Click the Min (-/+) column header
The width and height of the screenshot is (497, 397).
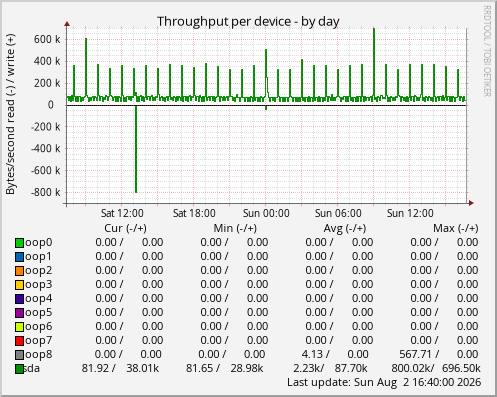(x=235, y=228)
